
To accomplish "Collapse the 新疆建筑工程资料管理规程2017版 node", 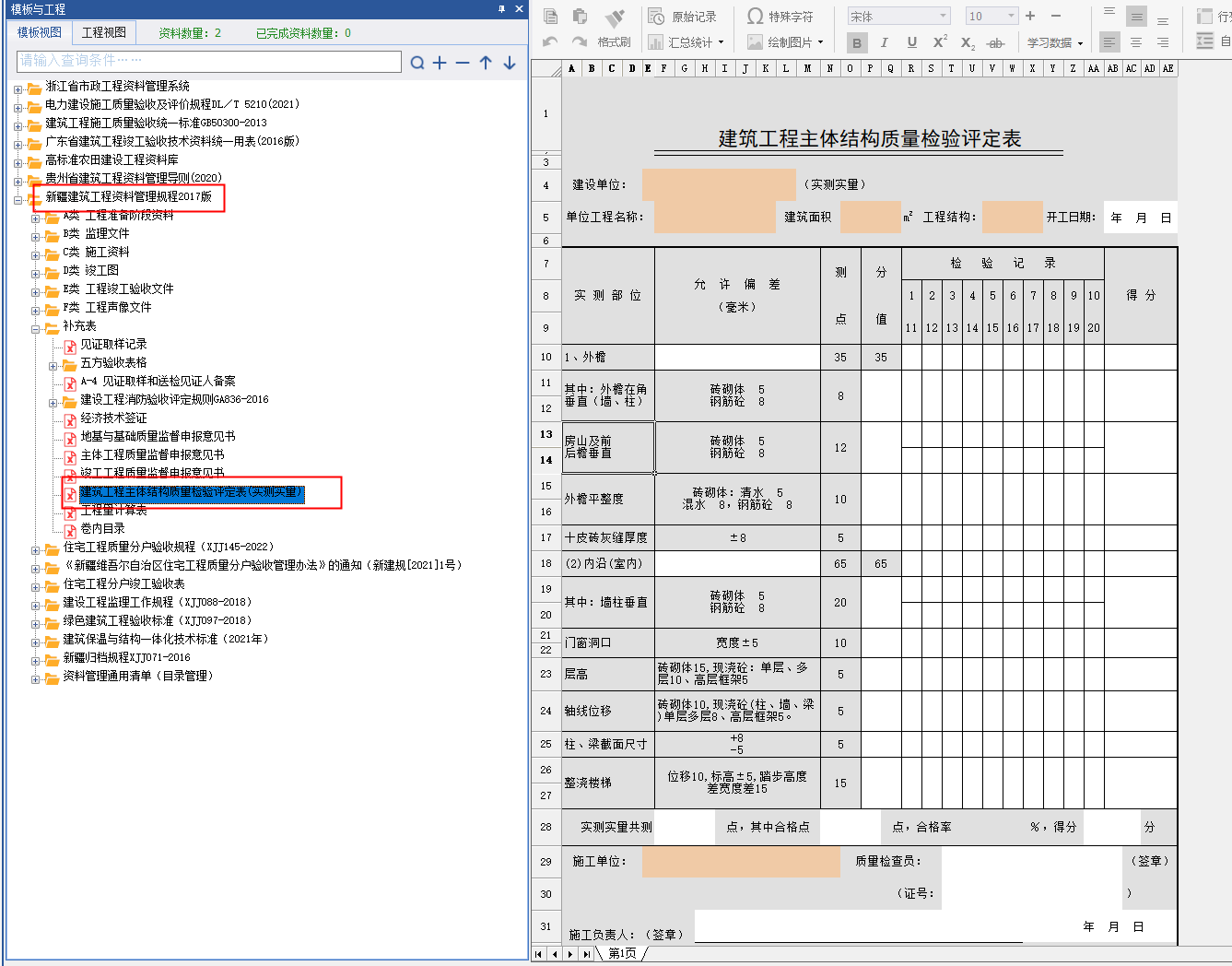I will pyautogui.click(x=18, y=199).
